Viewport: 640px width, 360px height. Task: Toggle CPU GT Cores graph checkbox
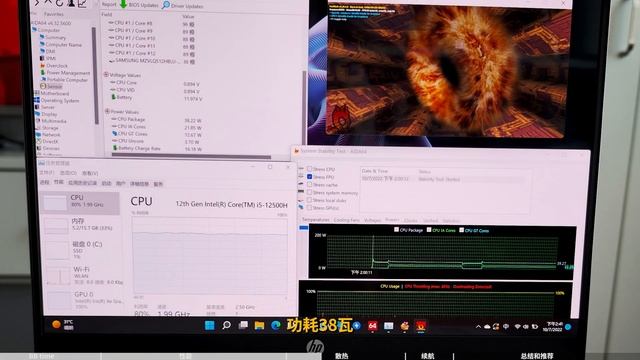tap(461, 230)
